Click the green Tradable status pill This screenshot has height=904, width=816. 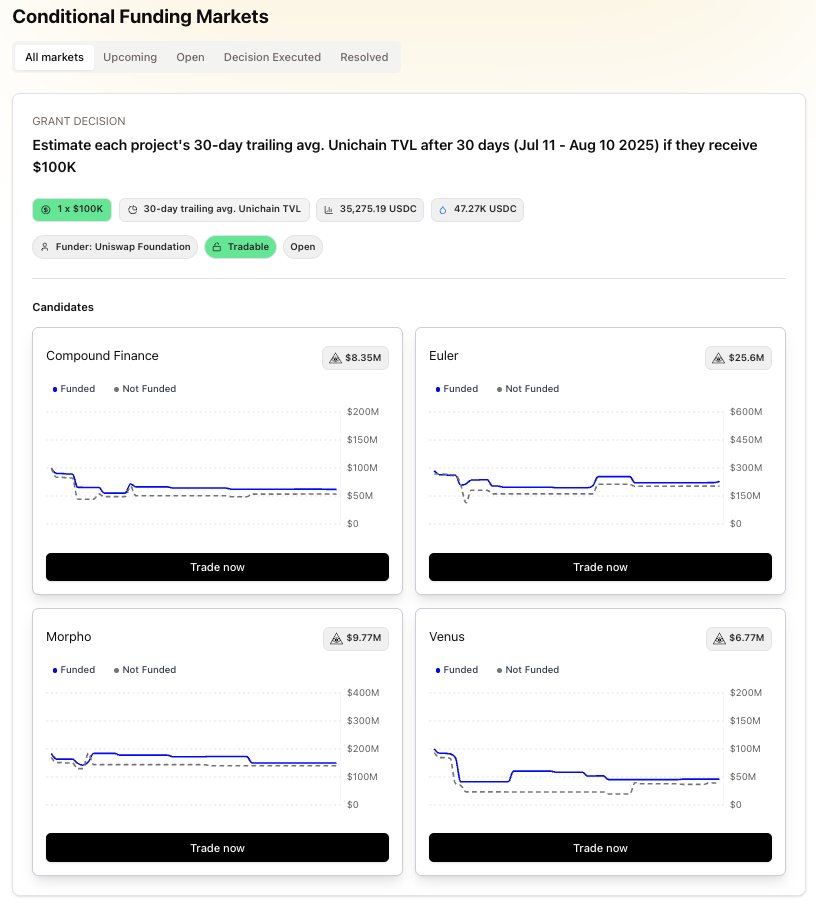pos(240,246)
